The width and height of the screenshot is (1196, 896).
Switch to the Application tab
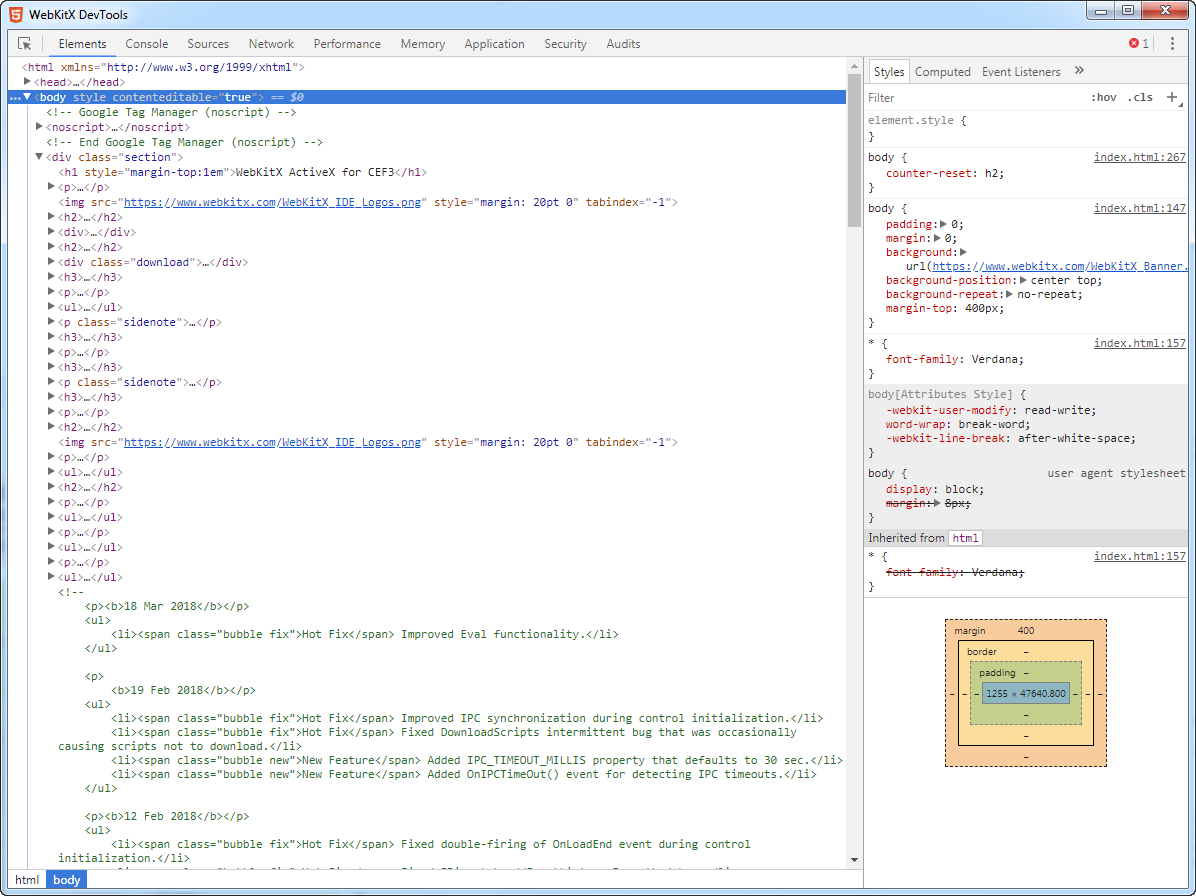click(x=494, y=43)
